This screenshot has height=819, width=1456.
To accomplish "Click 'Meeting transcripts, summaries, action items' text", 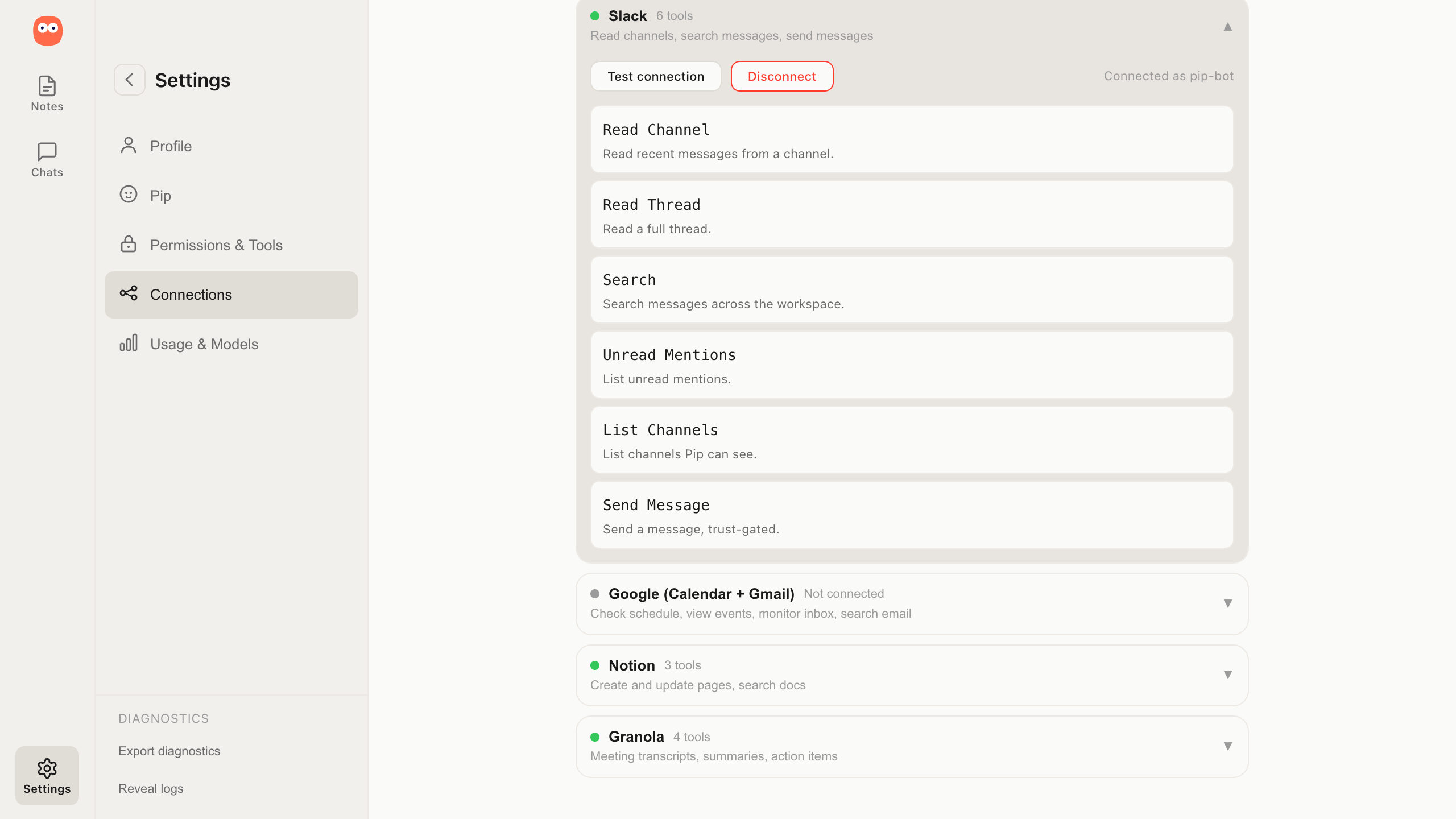I will point(714,756).
